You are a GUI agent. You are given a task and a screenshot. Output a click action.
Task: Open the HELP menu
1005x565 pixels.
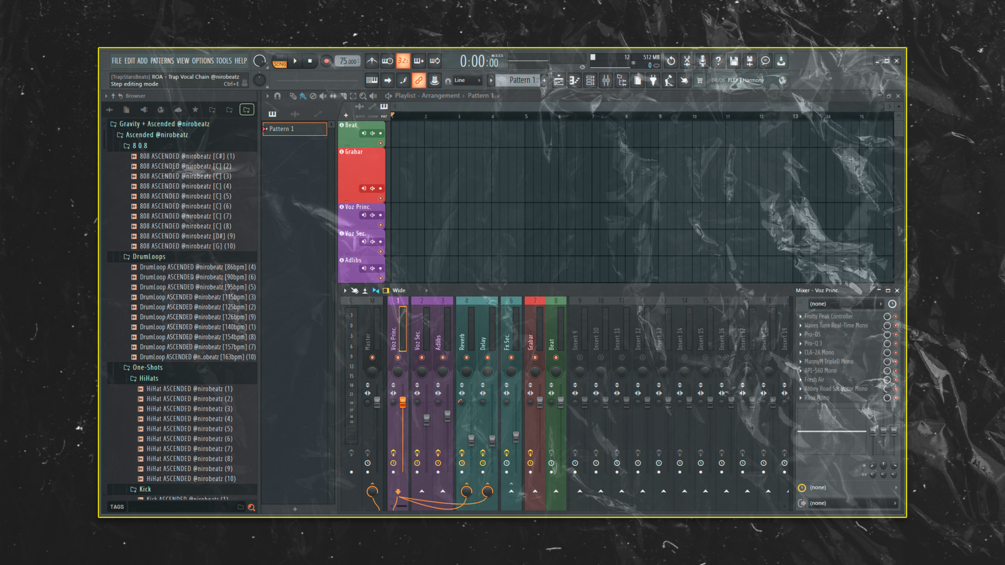click(x=240, y=61)
